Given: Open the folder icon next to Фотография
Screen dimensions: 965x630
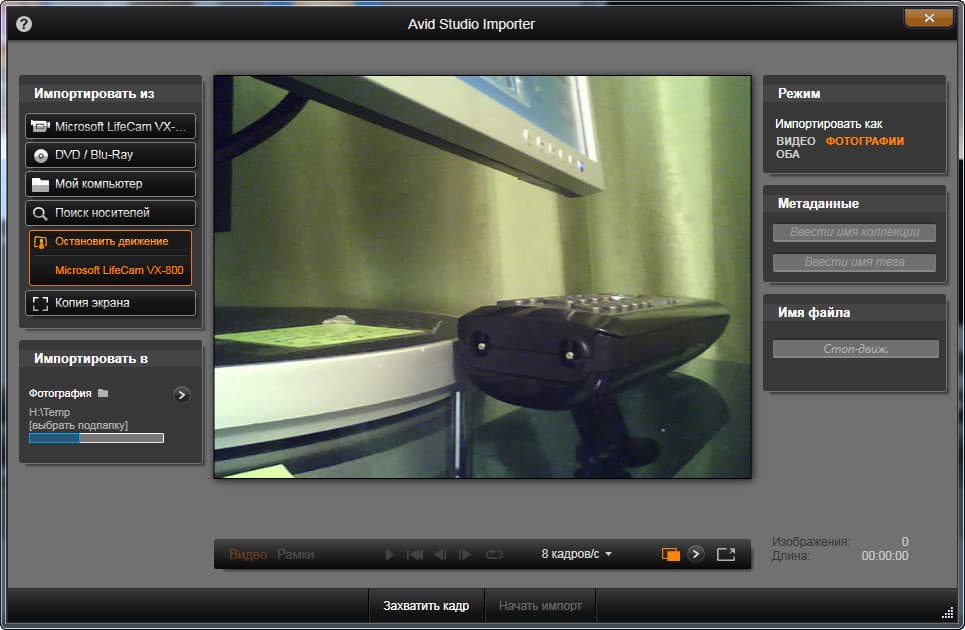Looking at the screenshot, I should (x=103, y=393).
